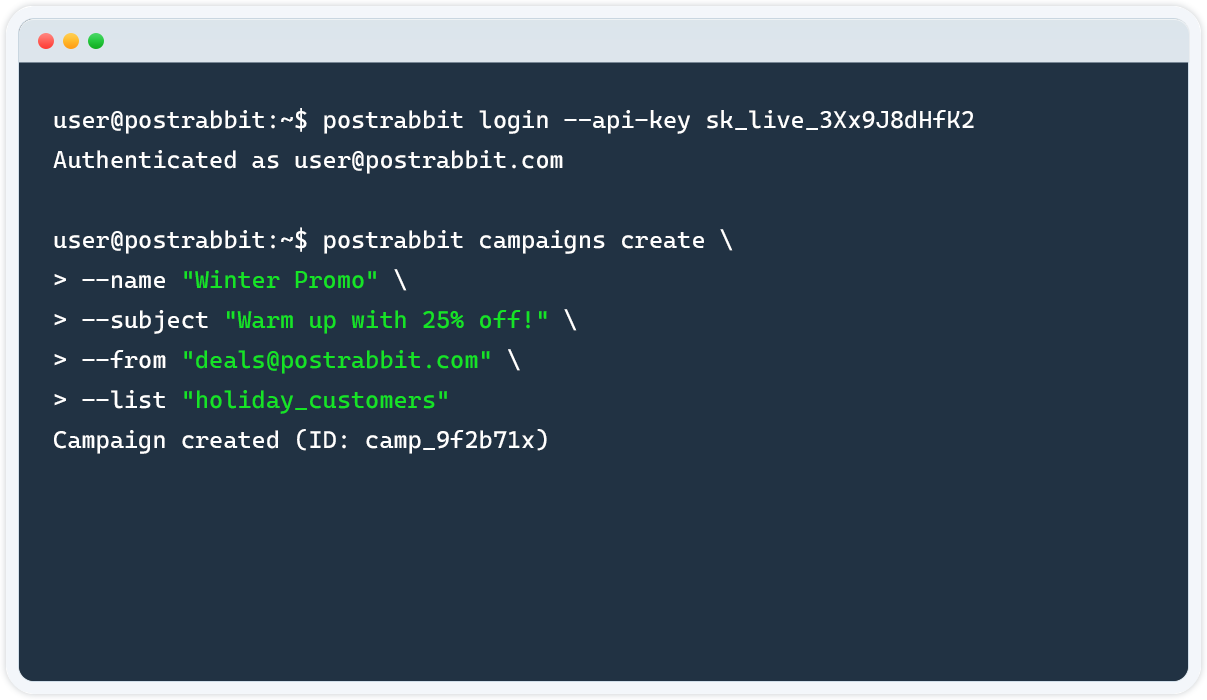Click the "deals@postrabbit.com" sender address
Screen dimensions: 1207x700
click(337, 361)
